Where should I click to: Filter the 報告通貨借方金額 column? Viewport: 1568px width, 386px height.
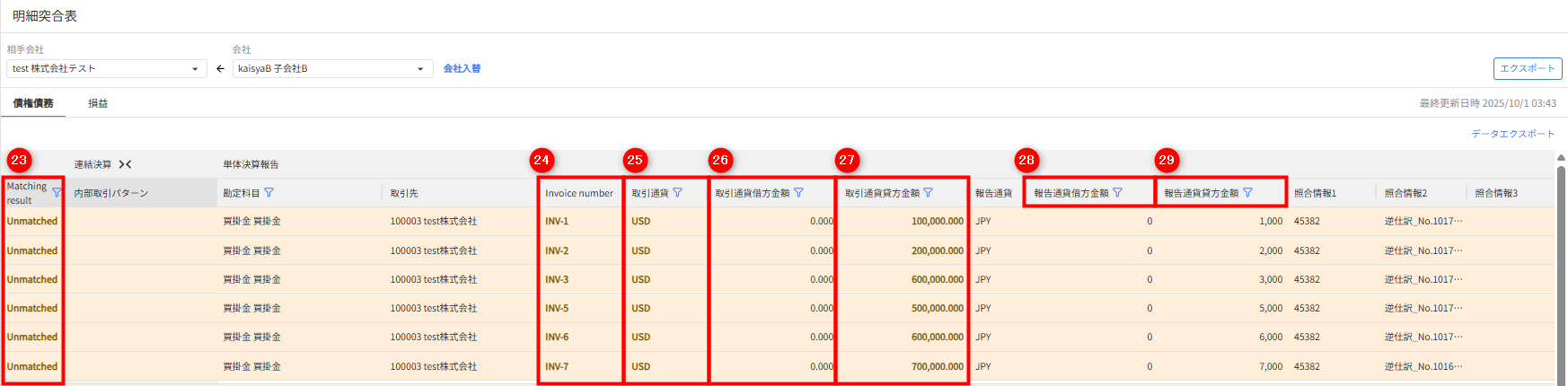(1117, 193)
